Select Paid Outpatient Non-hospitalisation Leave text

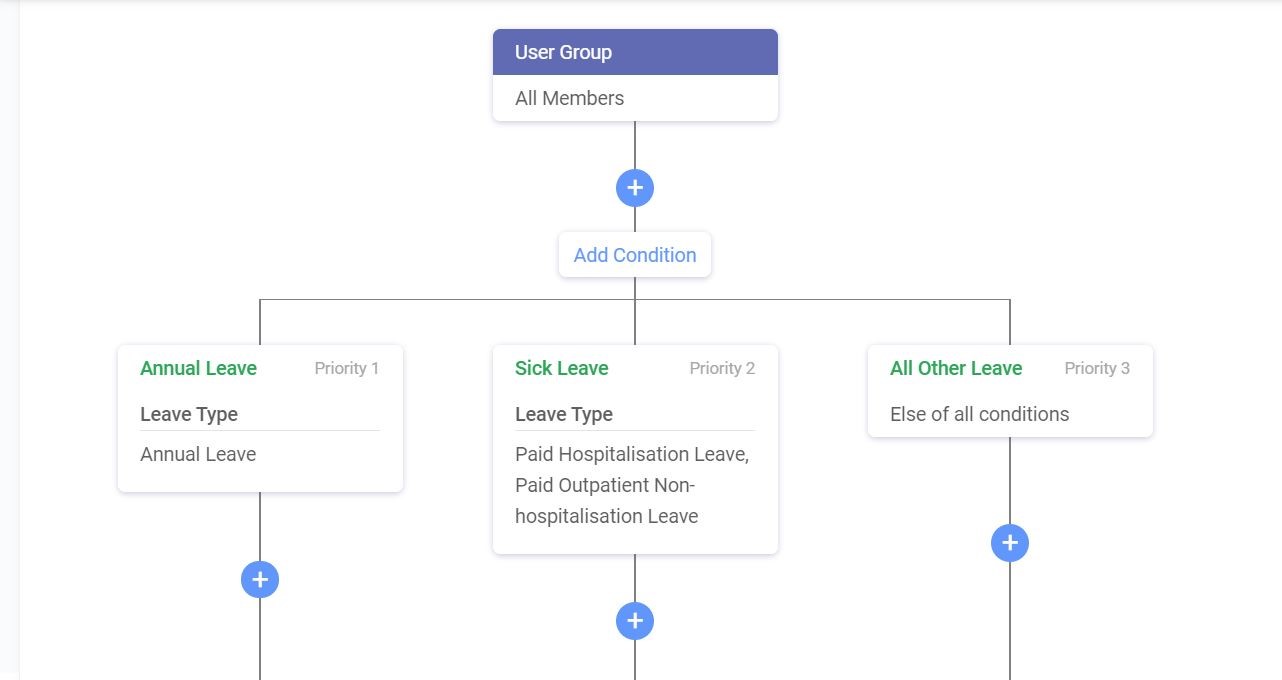tap(606, 501)
